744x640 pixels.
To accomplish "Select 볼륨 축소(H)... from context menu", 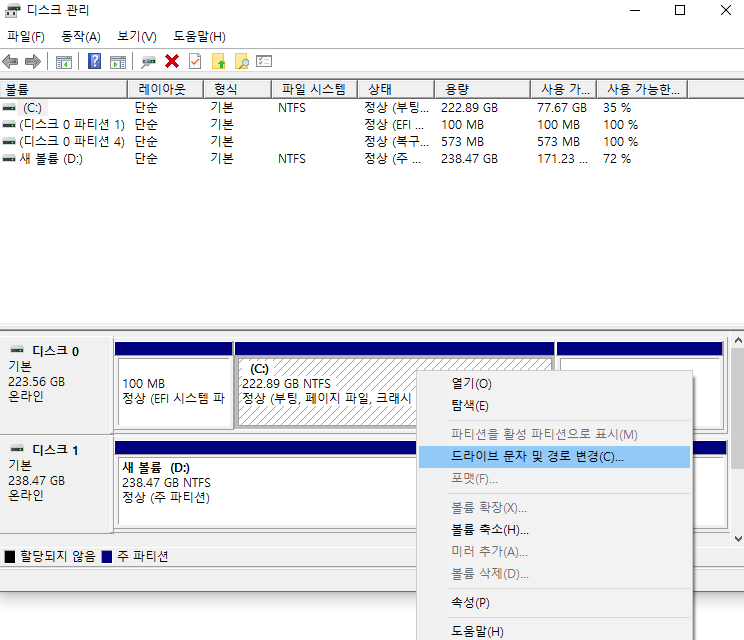I will click(554, 529).
